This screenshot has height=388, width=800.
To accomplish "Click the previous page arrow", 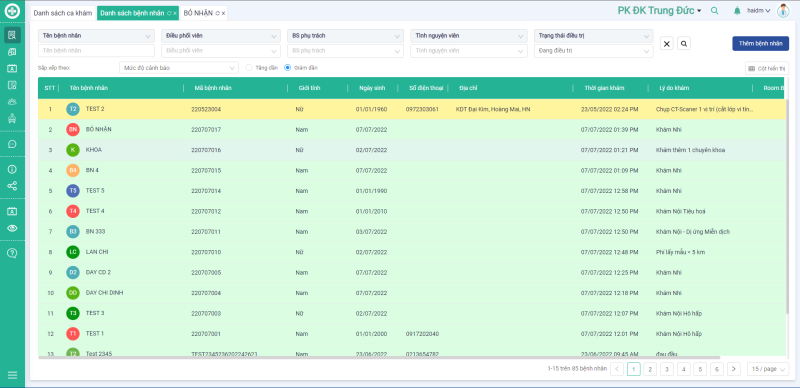I will pyautogui.click(x=617, y=369).
